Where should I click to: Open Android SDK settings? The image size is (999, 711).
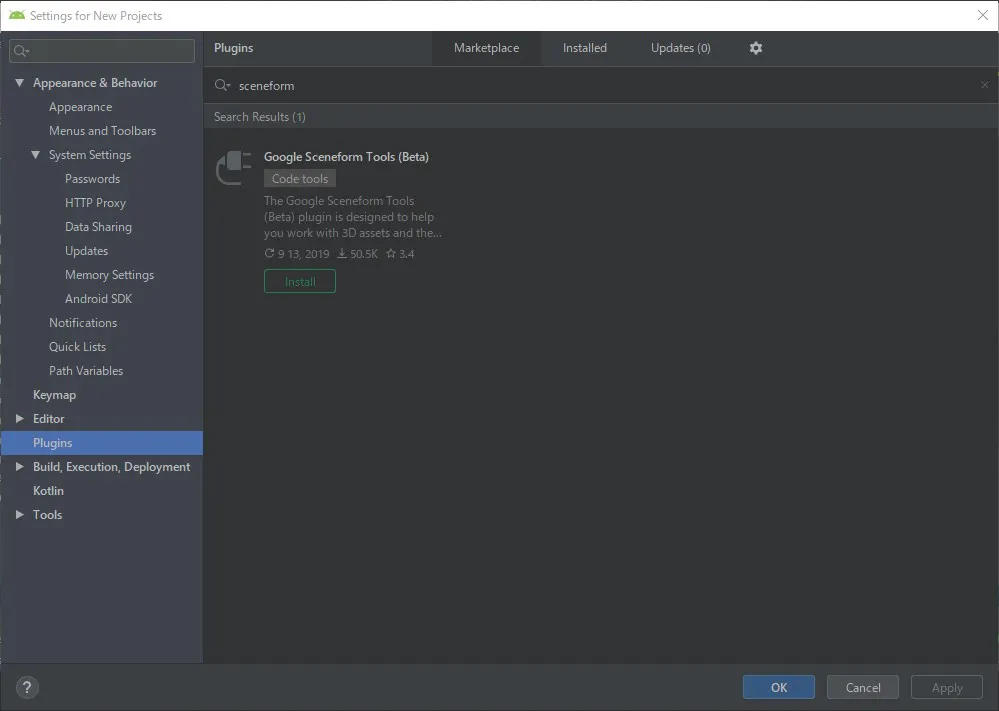pyautogui.click(x=98, y=299)
